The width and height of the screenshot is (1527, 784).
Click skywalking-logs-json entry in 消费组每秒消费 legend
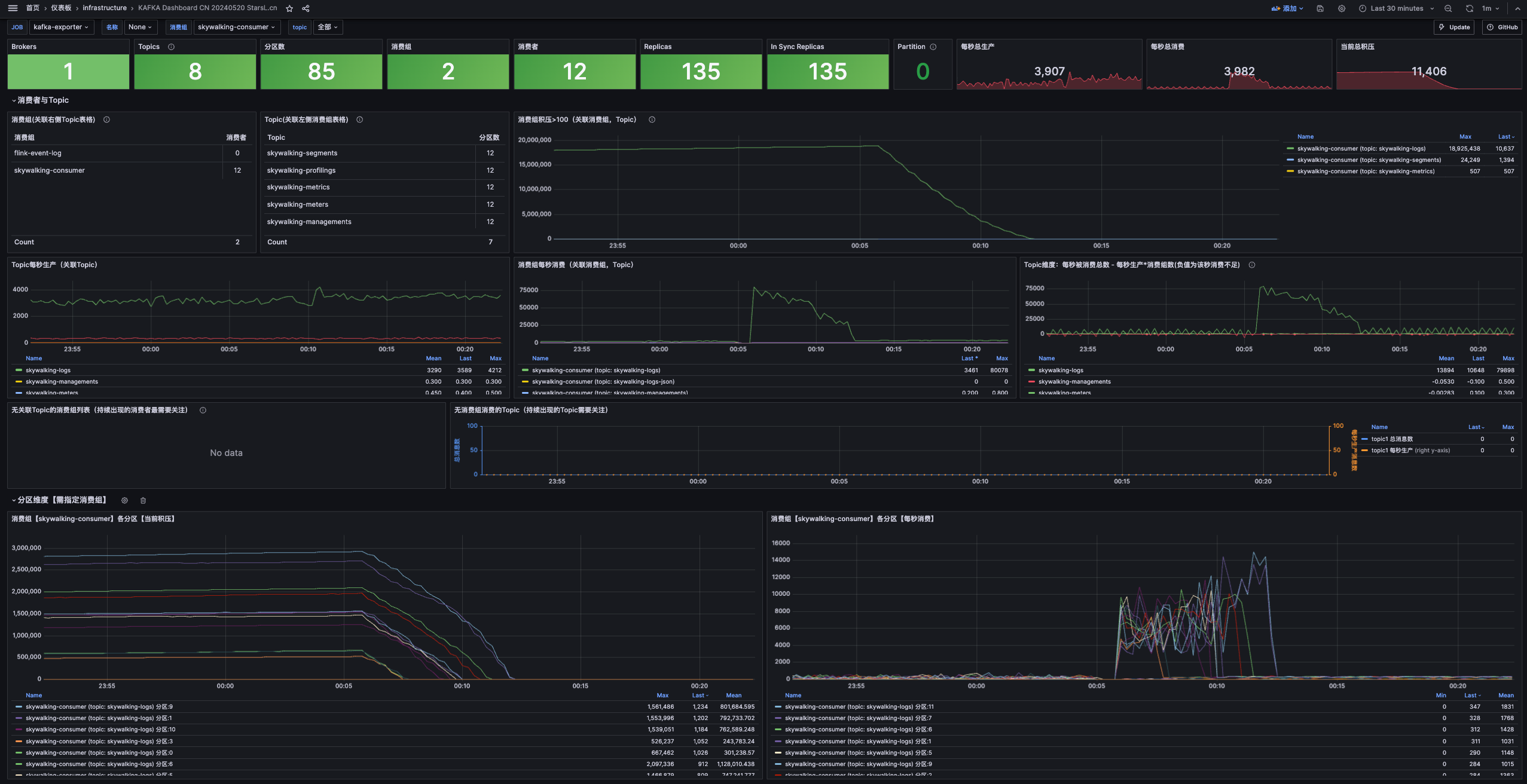click(603, 382)
